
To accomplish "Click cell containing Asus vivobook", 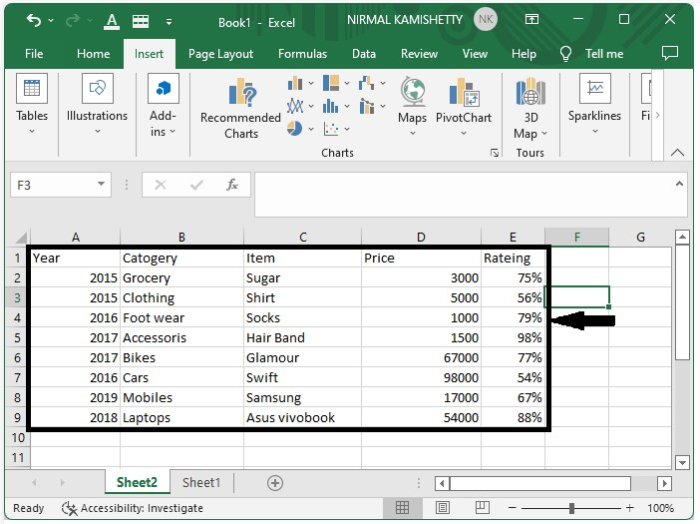I will (x=303, y=418).
